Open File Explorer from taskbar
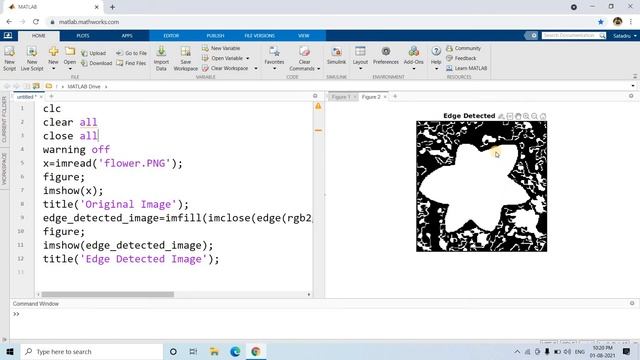The height and width of the screenshot is (360, 640). pos(214,351)
